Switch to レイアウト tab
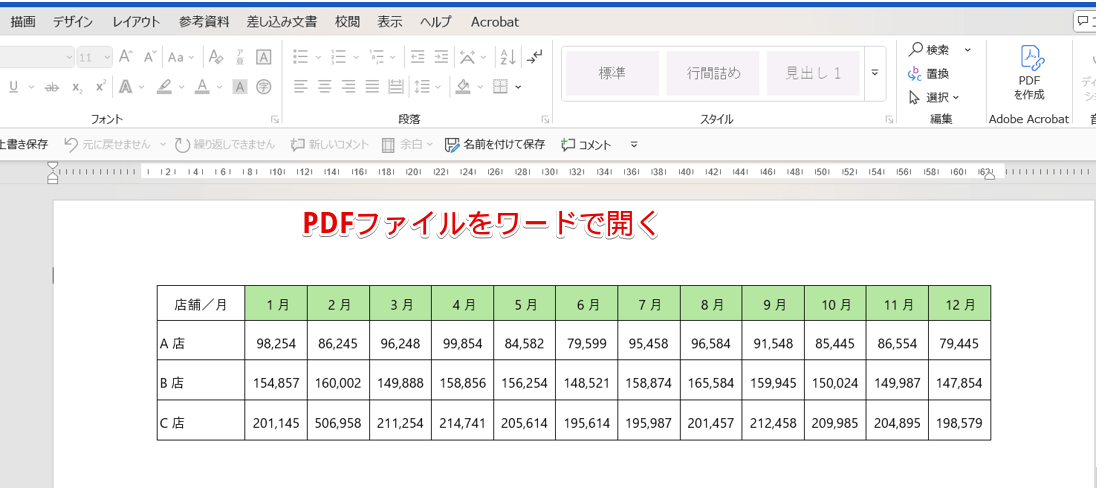The height and width of the screenshot is (489, 1117). pos(136,22)
